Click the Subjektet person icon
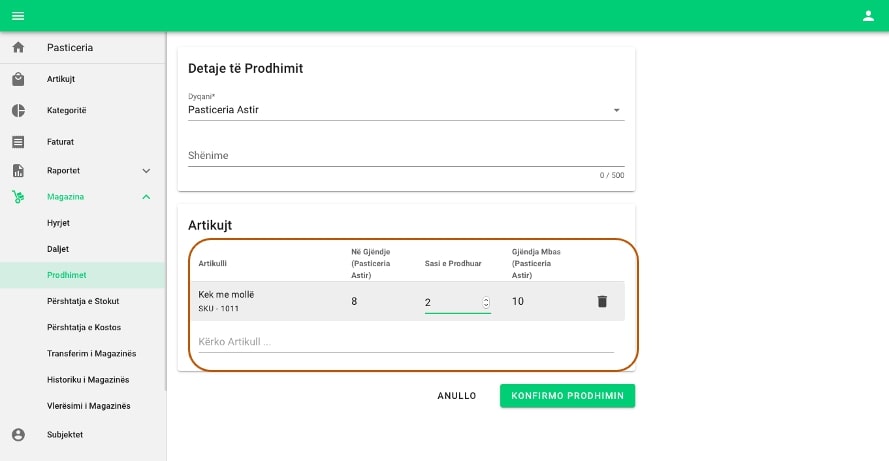This screenshot has width=889, height=461. (x=18, y=434)
